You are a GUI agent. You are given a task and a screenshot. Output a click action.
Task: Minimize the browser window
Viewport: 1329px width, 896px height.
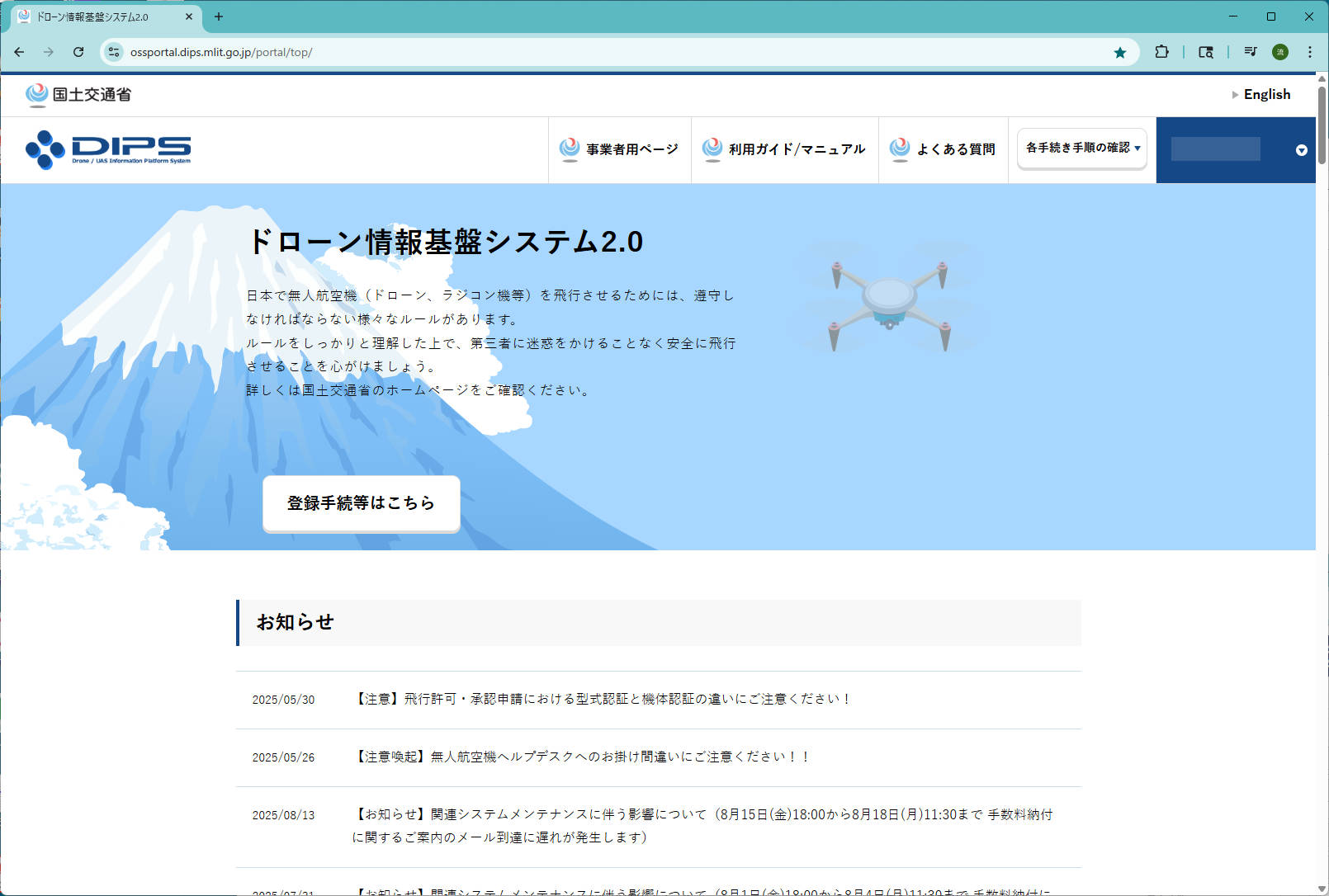[1233, 17]
